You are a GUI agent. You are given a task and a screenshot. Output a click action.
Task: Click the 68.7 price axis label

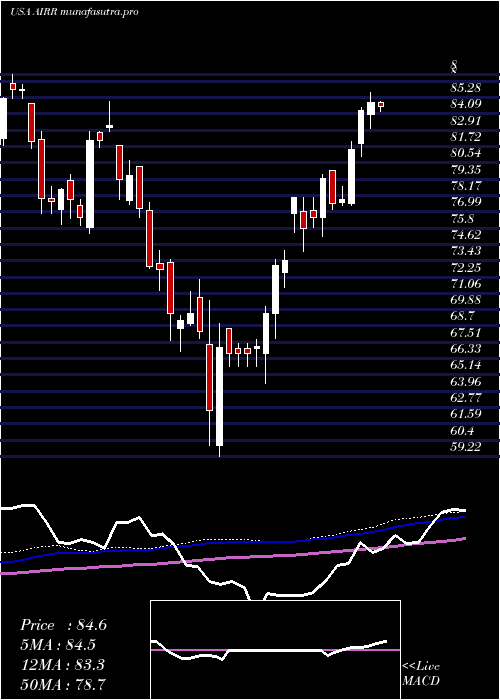(x=462, y=316)
